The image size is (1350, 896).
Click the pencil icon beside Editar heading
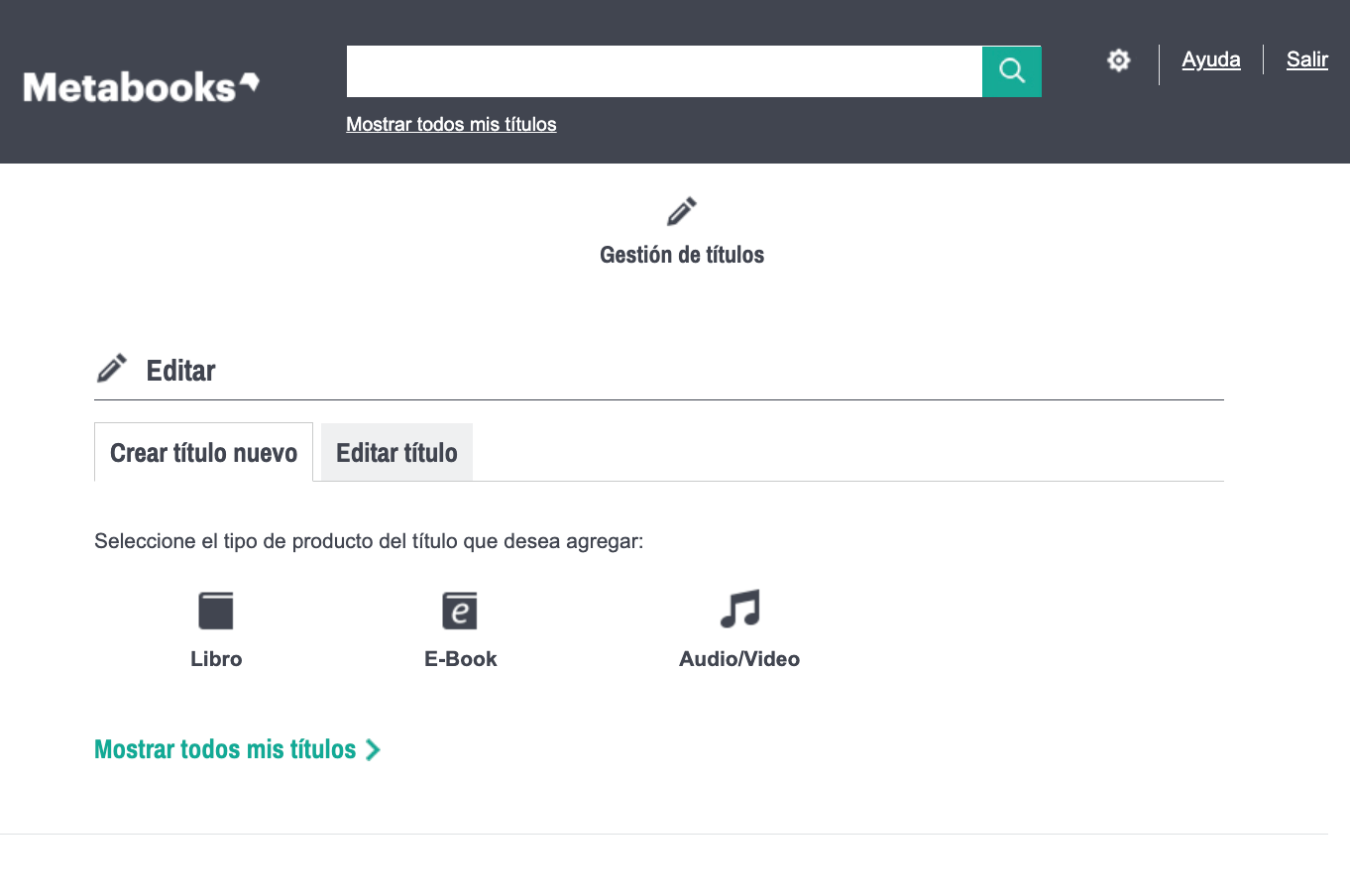tap(112, 369)
